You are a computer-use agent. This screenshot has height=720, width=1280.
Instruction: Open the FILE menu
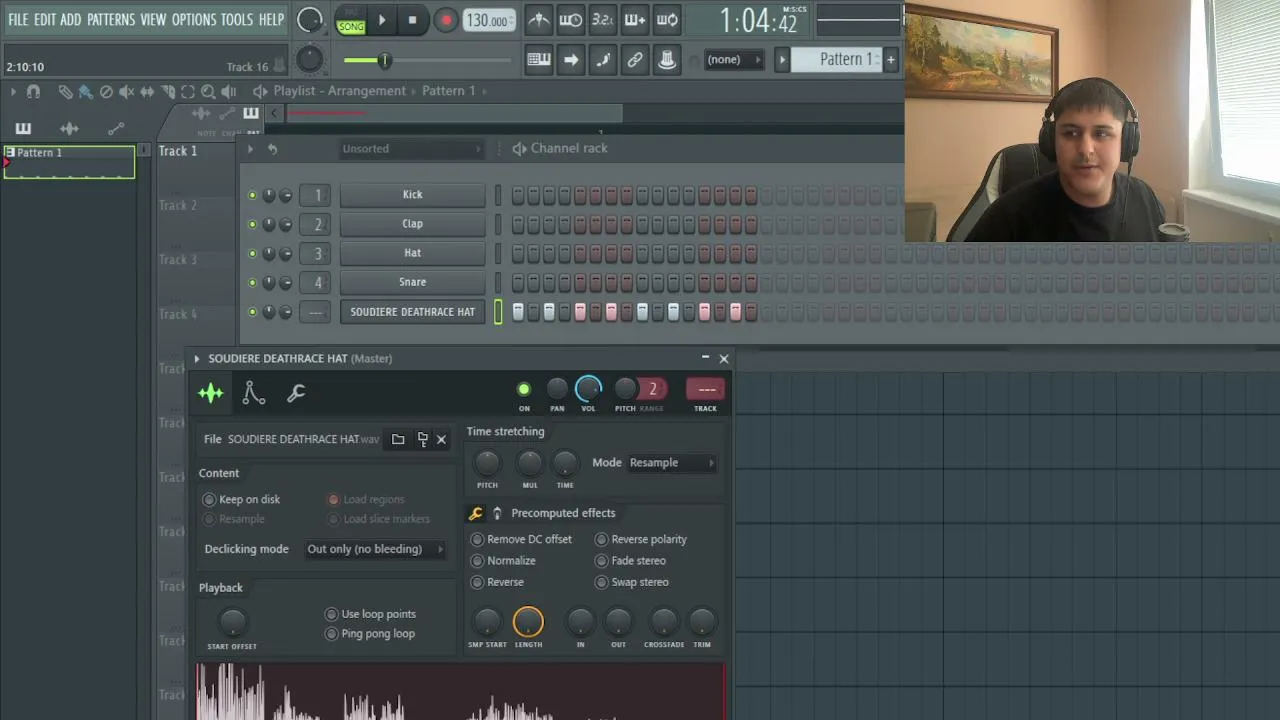(18, 20)
